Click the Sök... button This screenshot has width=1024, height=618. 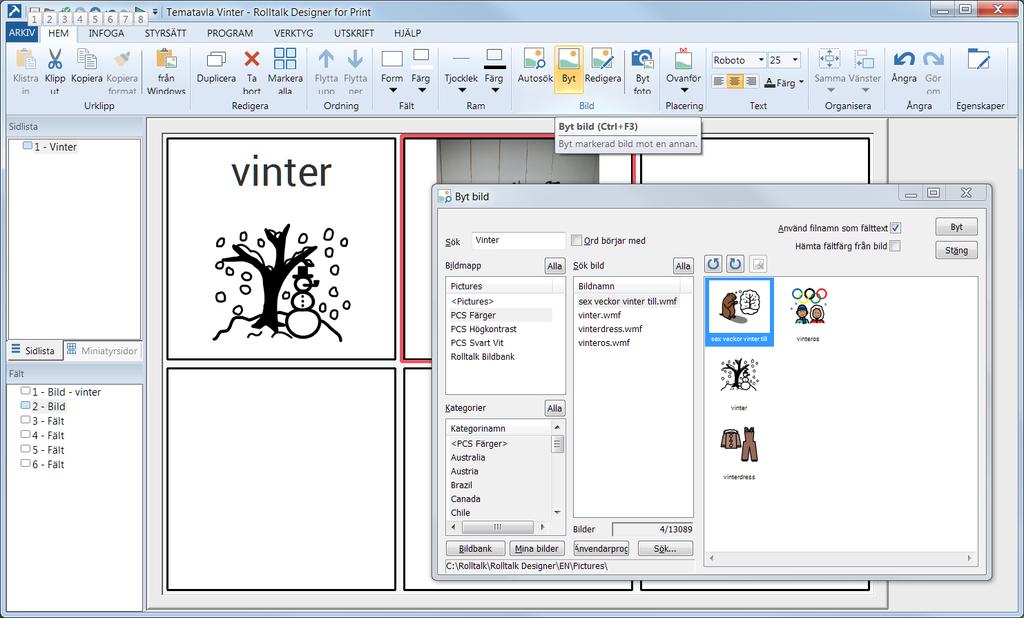click(x=665, y=549)
